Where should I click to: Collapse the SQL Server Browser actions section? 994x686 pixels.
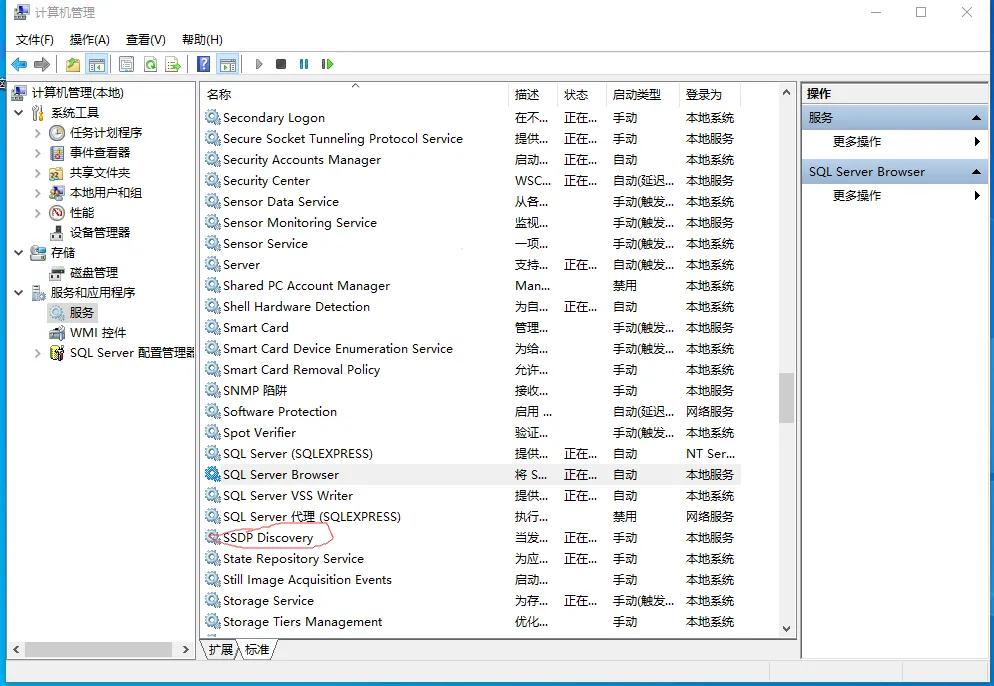pyautogui.click(x=977, y=172)
